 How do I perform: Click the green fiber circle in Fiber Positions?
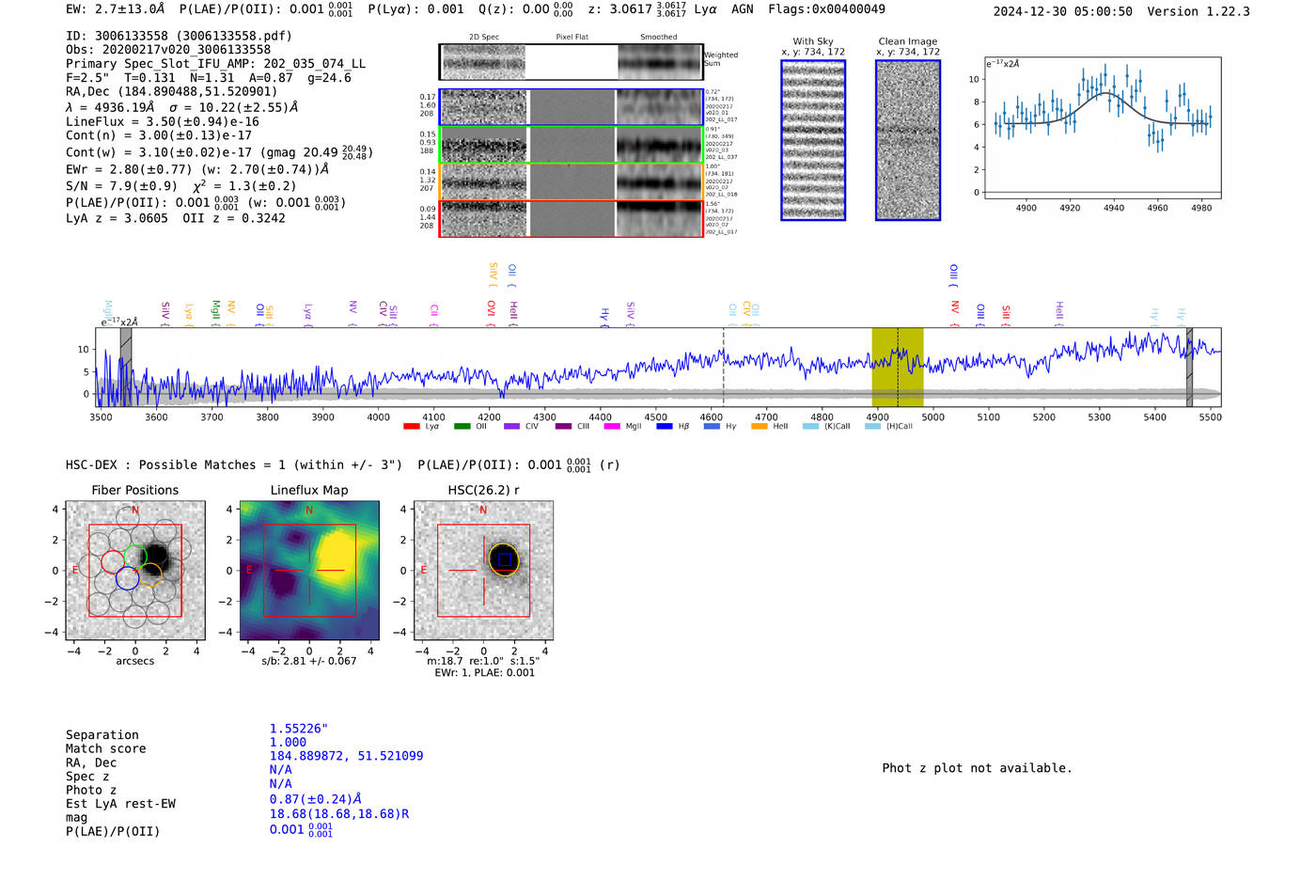point(135,556)
